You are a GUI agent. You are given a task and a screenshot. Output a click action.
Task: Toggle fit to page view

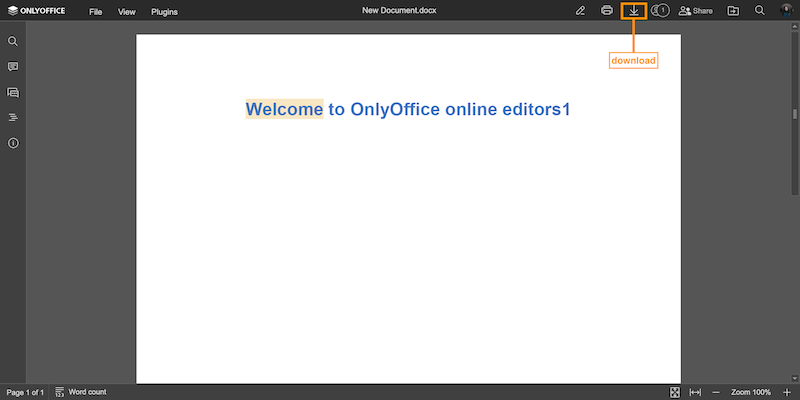coord(675,392)
